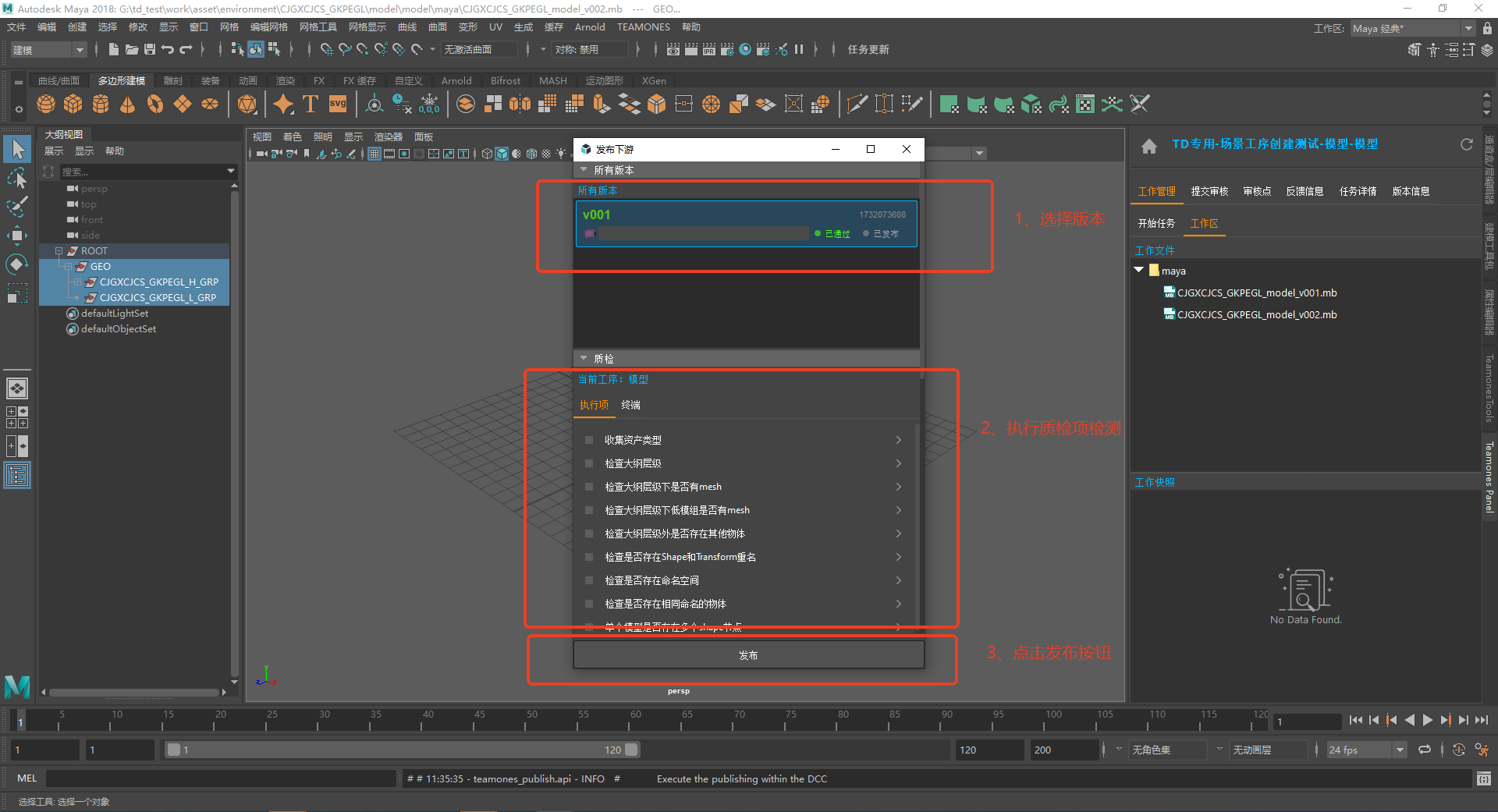The image size is (1498, 812).
Task: Click the polygon cube shelf icon
Action: (73, 104)
